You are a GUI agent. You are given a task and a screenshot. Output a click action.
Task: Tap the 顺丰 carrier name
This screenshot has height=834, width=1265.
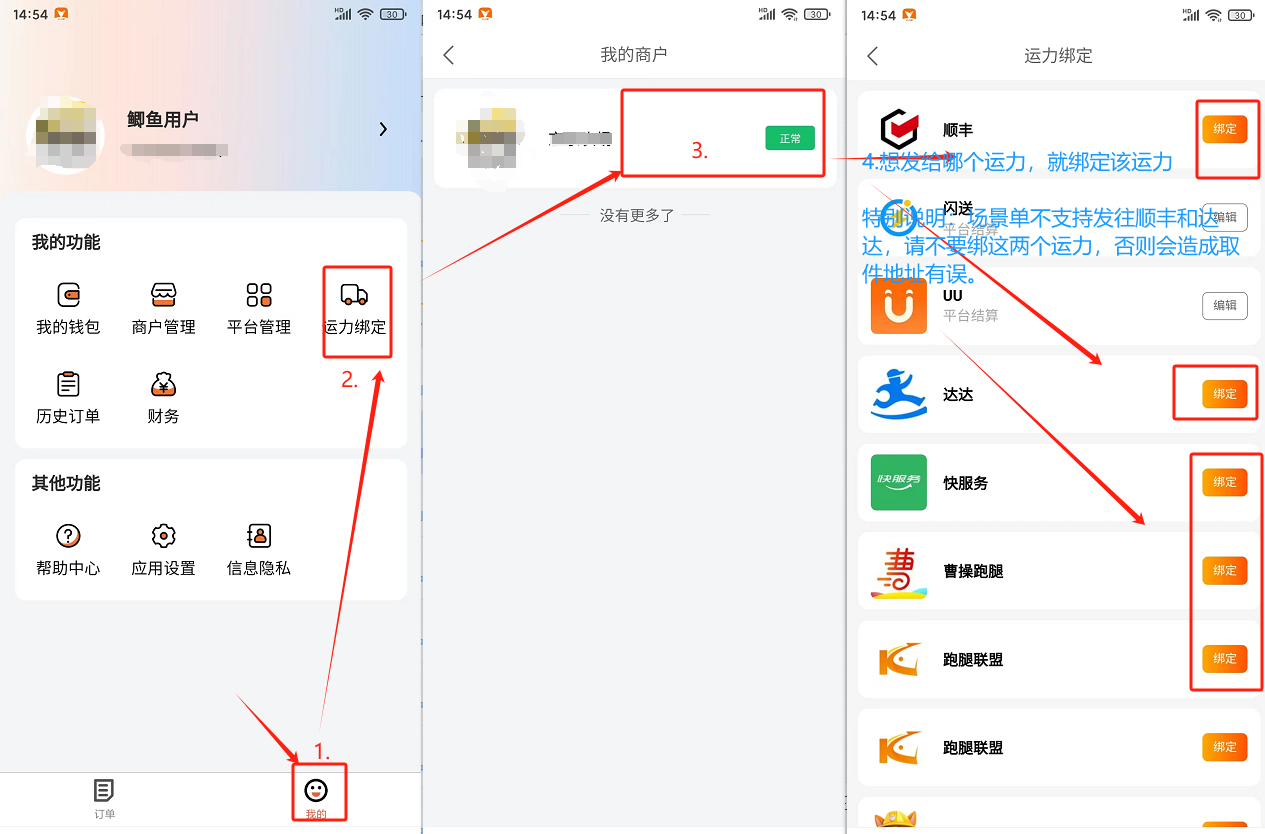[x=958, y=130]
